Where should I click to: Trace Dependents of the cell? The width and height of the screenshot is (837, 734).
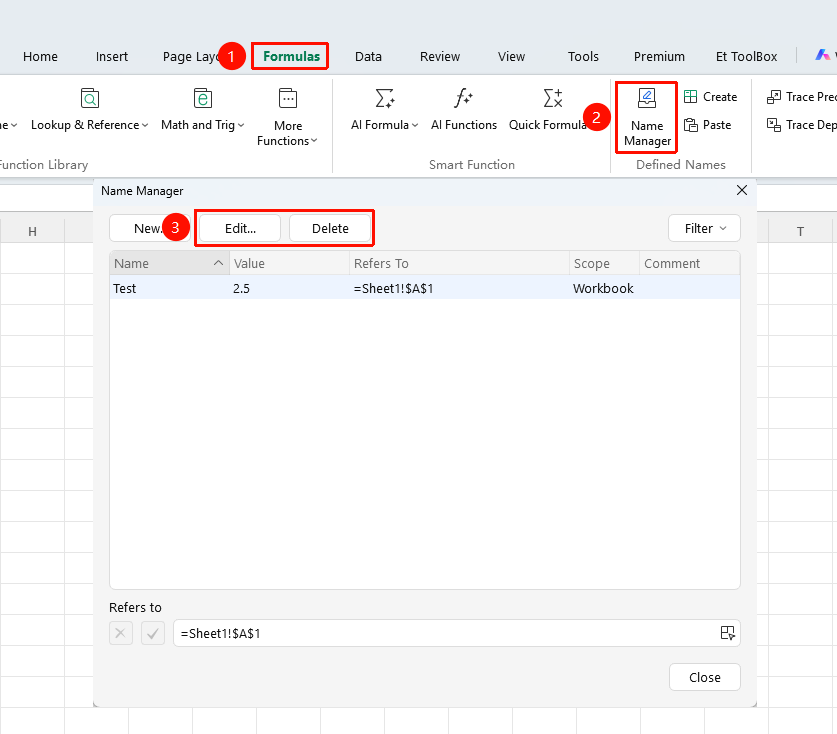[801, 125]
